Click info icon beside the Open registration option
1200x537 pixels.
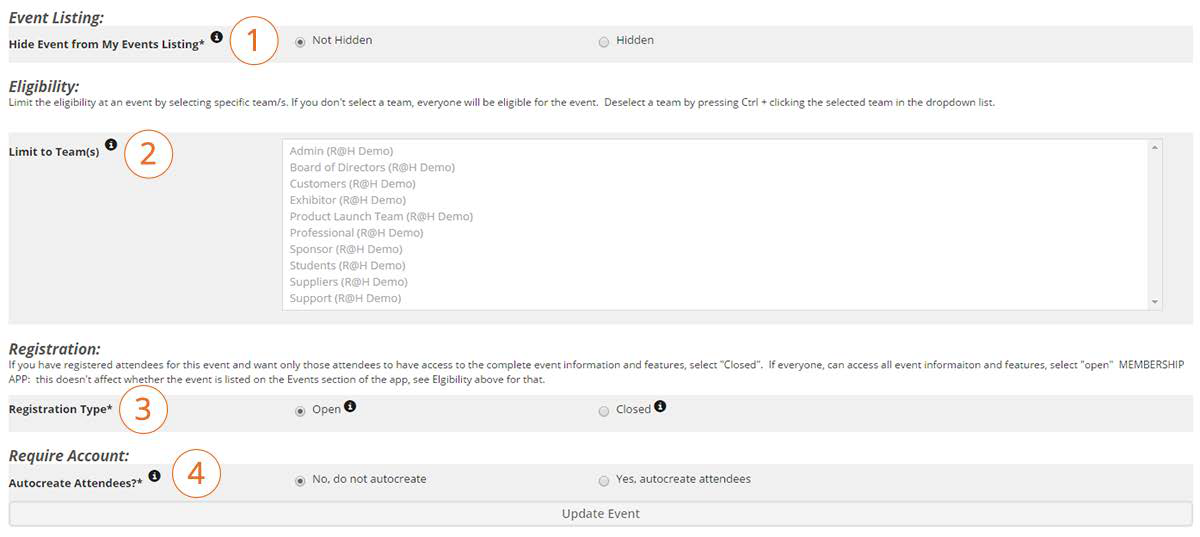coord(350,407)
